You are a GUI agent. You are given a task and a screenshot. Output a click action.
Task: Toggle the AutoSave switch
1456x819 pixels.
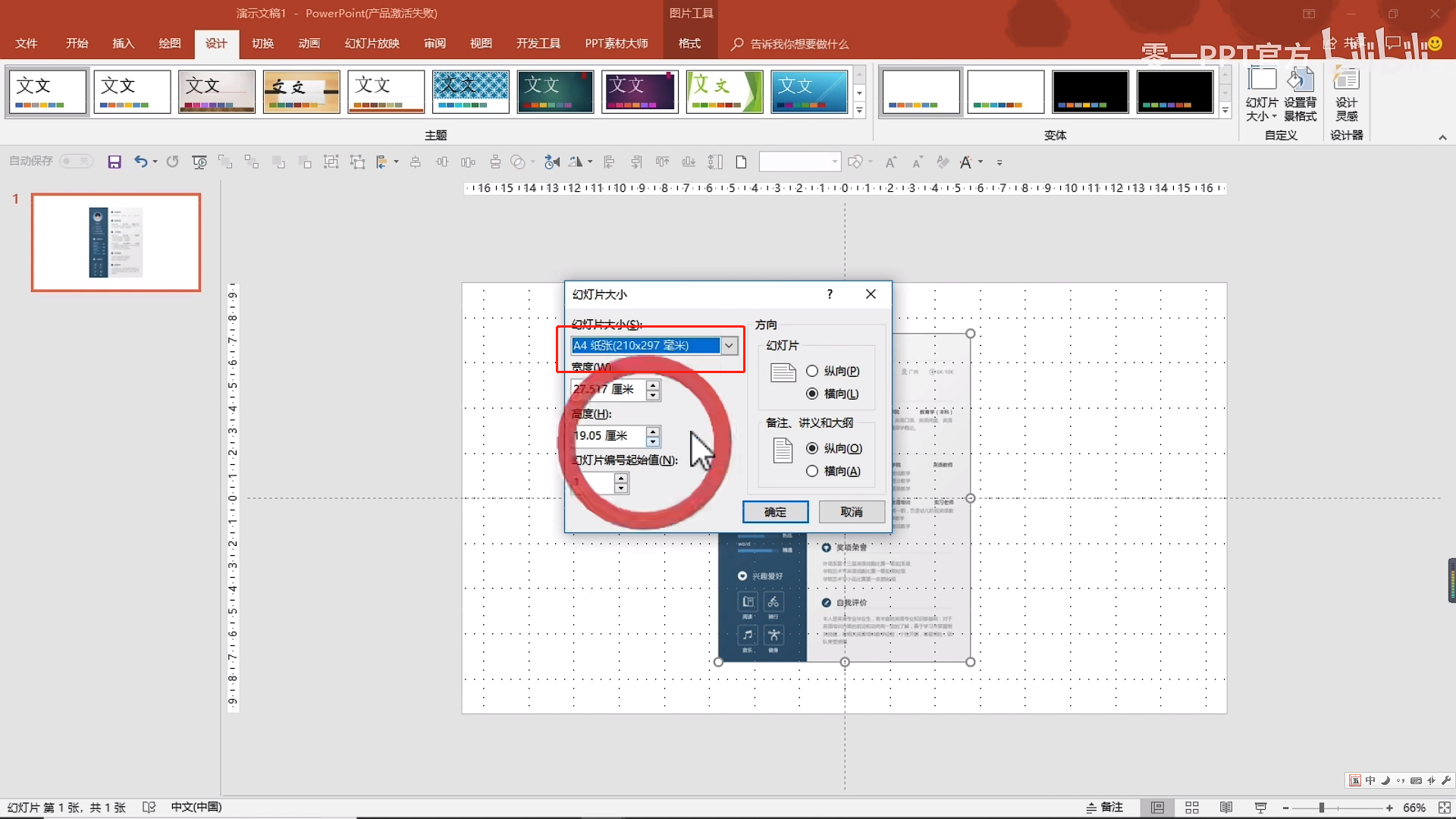[77, 161]
